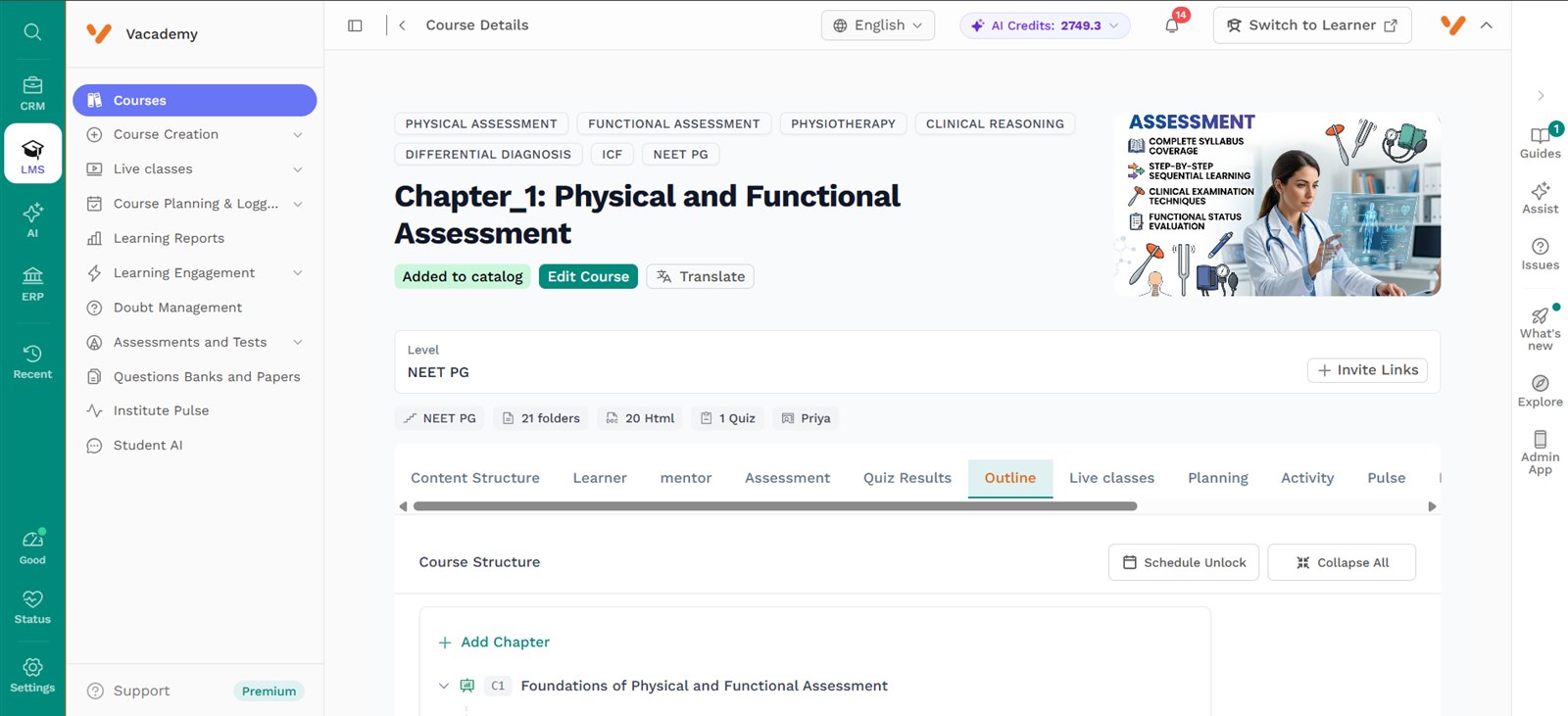
Task: Open Questions Banks and Papers
Action: [207, 377]
